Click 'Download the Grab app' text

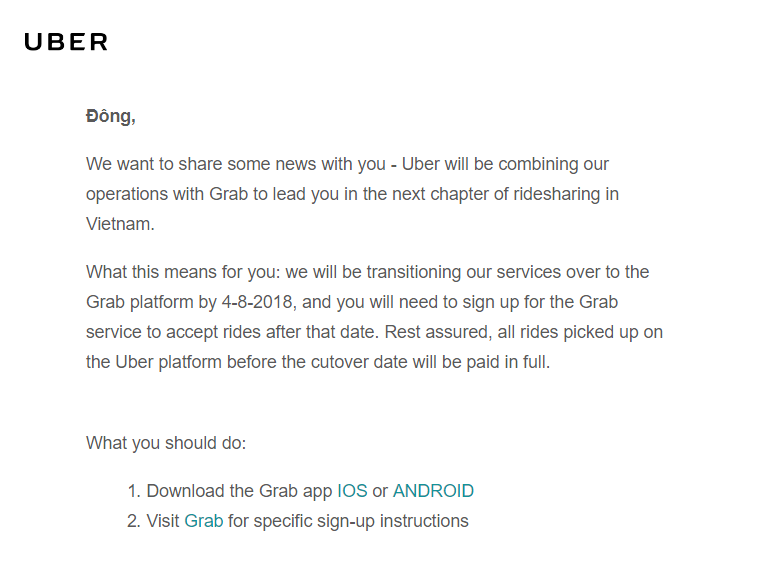point(239,491)
